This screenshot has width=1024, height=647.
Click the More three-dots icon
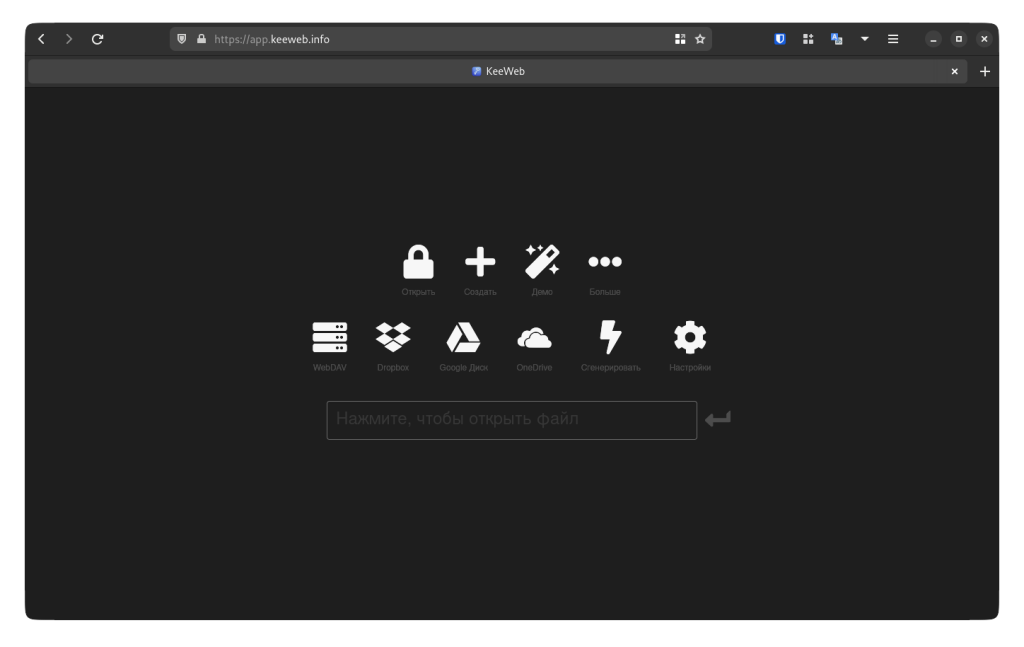[605, 262]
